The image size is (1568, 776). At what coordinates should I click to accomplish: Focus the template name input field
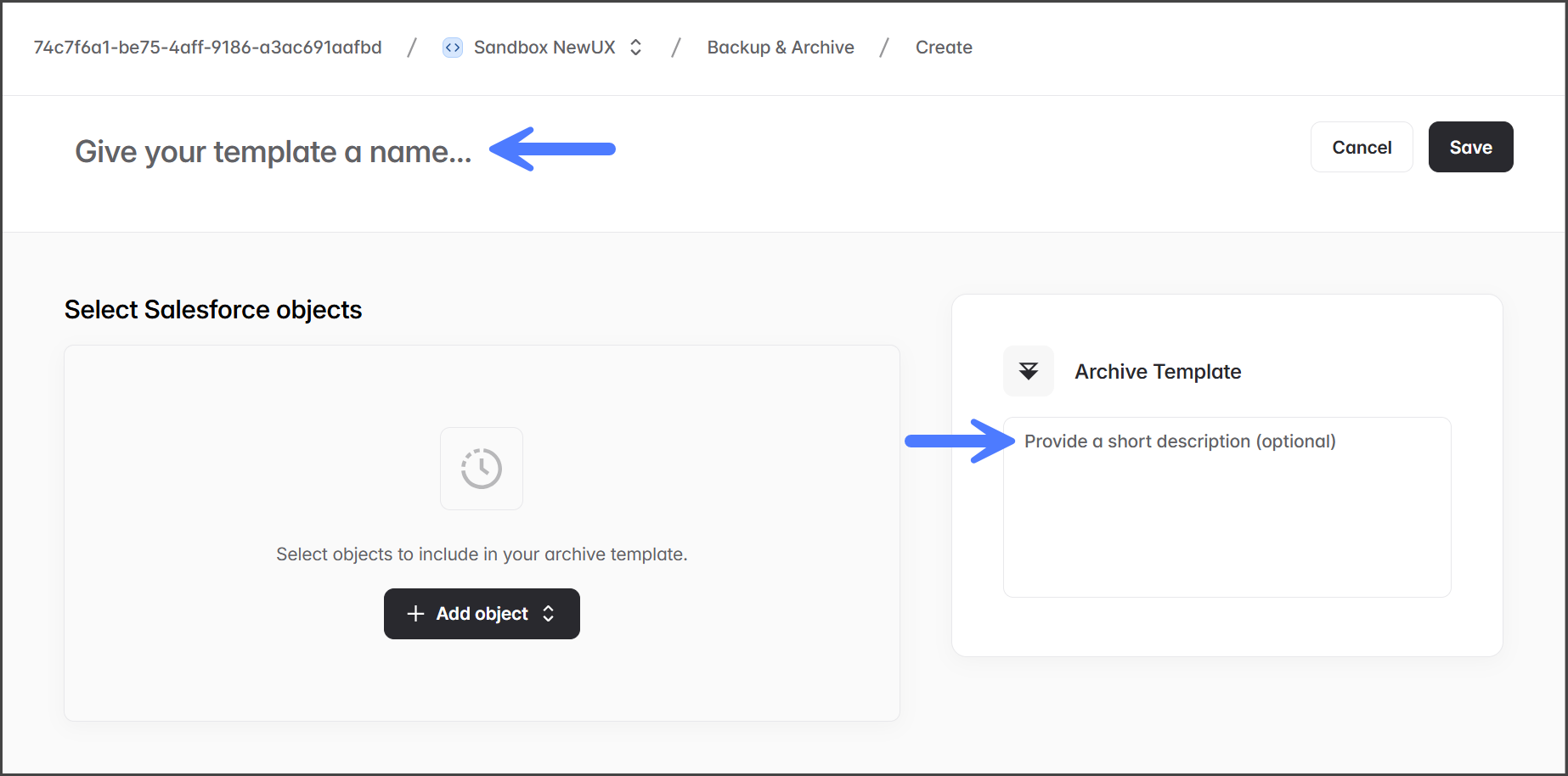click(273, 152)
